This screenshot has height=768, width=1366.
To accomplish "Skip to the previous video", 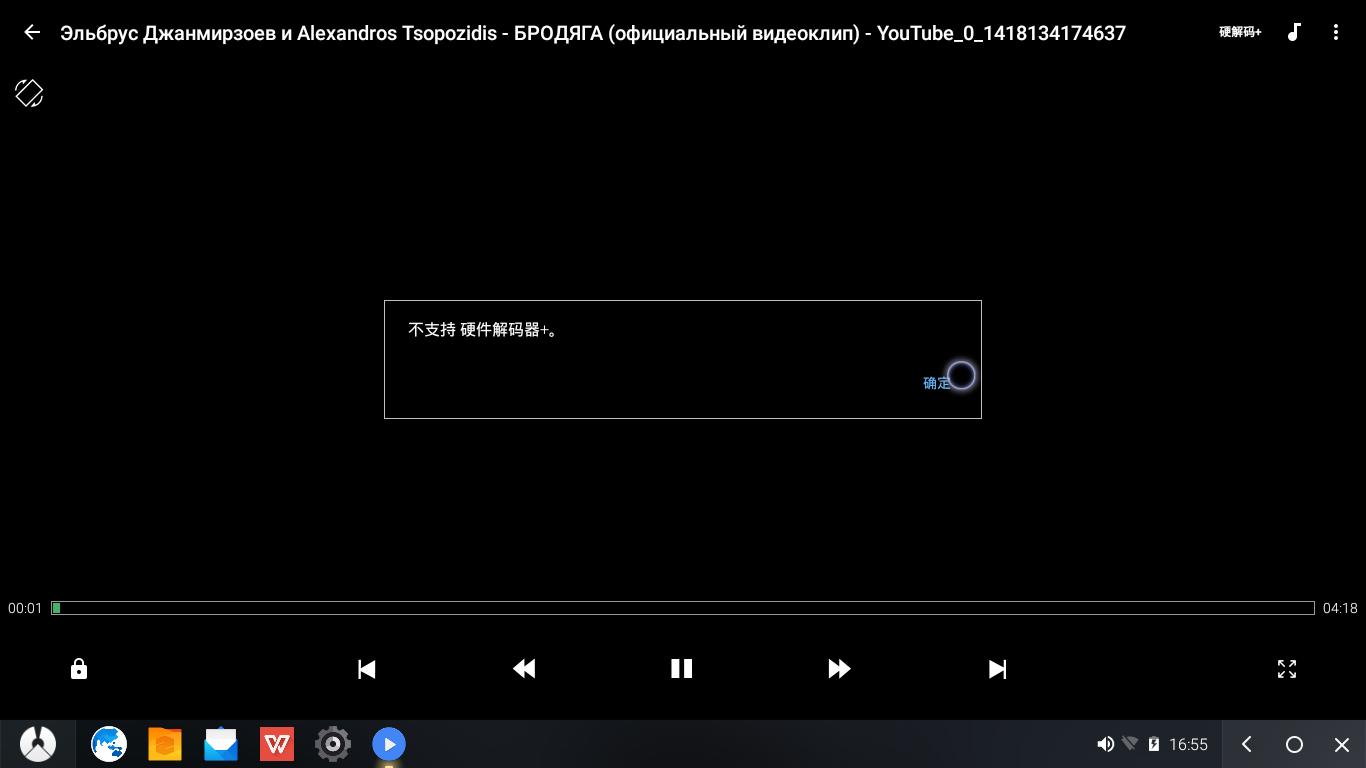I will tap(367, 669).
